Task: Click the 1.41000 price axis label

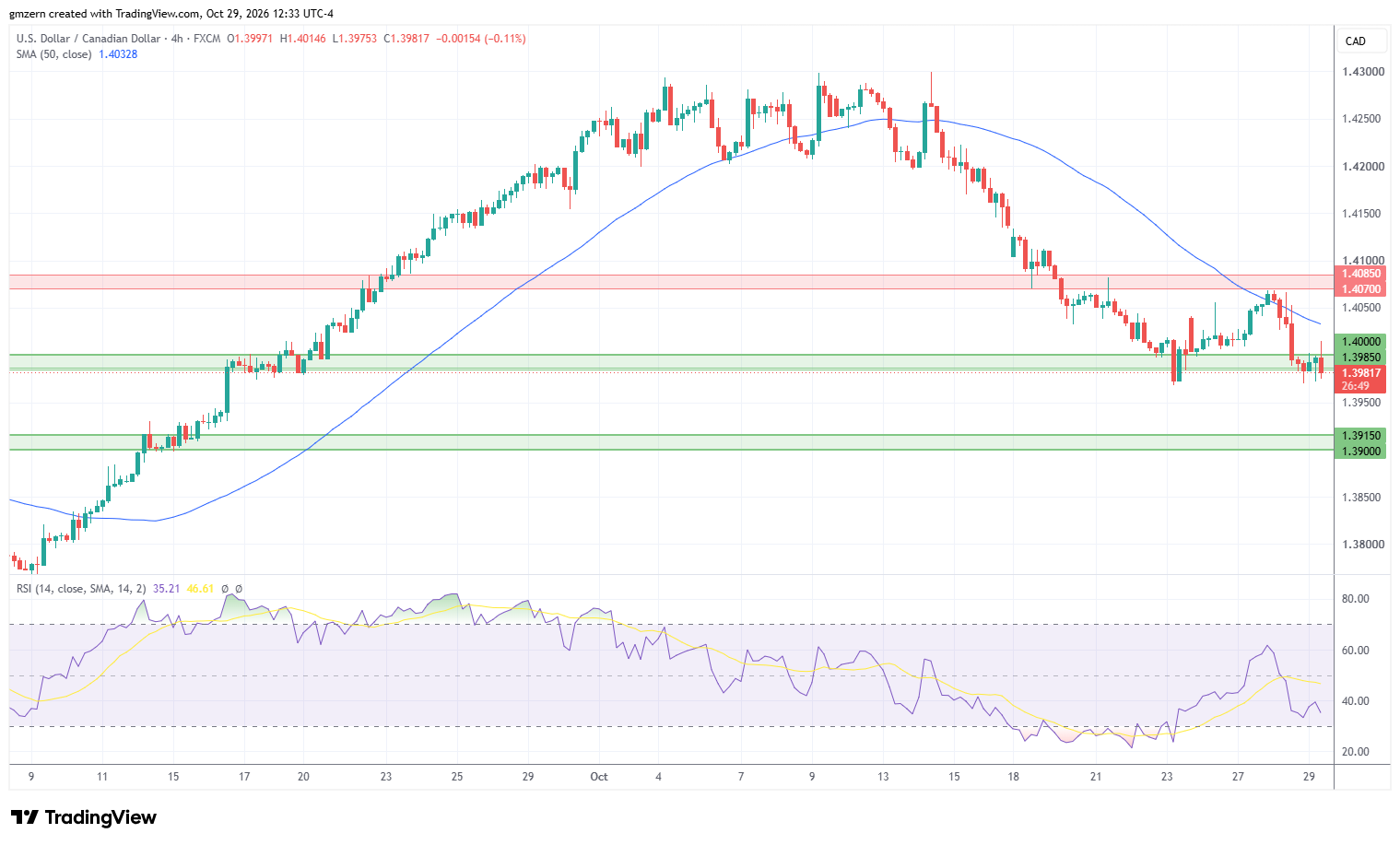Action: pos(1362,261)
